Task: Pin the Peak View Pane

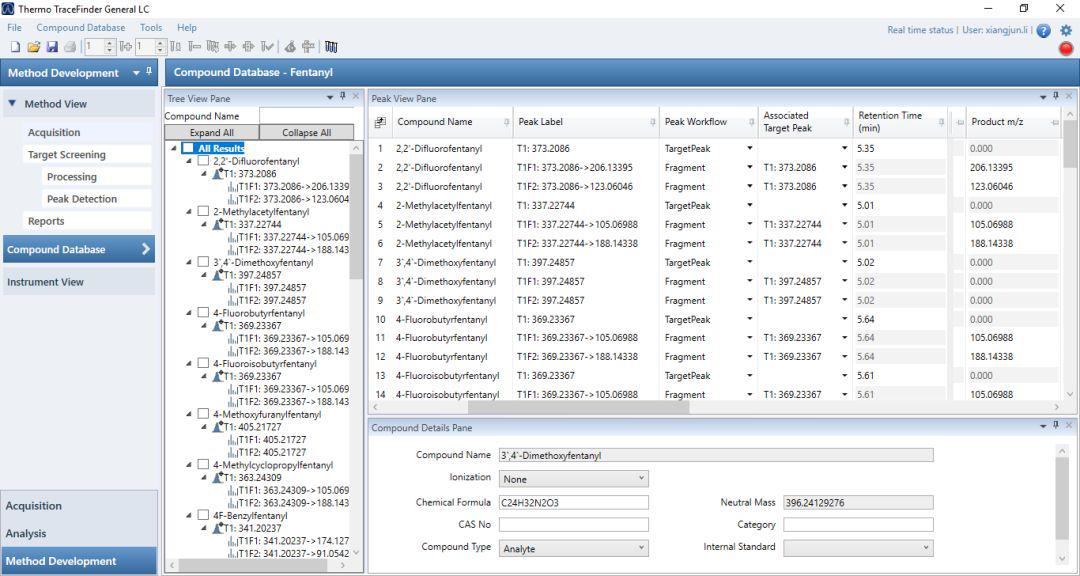Action: point(1056,96)
